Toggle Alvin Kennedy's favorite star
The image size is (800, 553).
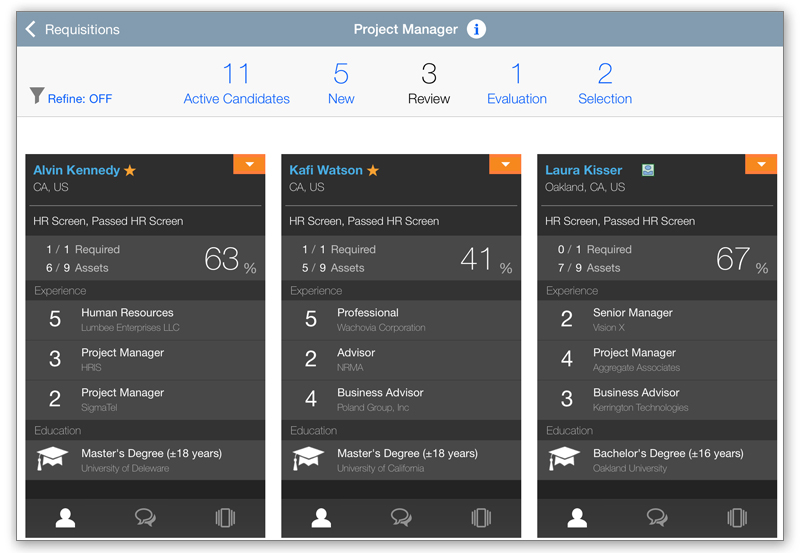coord(130,170)
